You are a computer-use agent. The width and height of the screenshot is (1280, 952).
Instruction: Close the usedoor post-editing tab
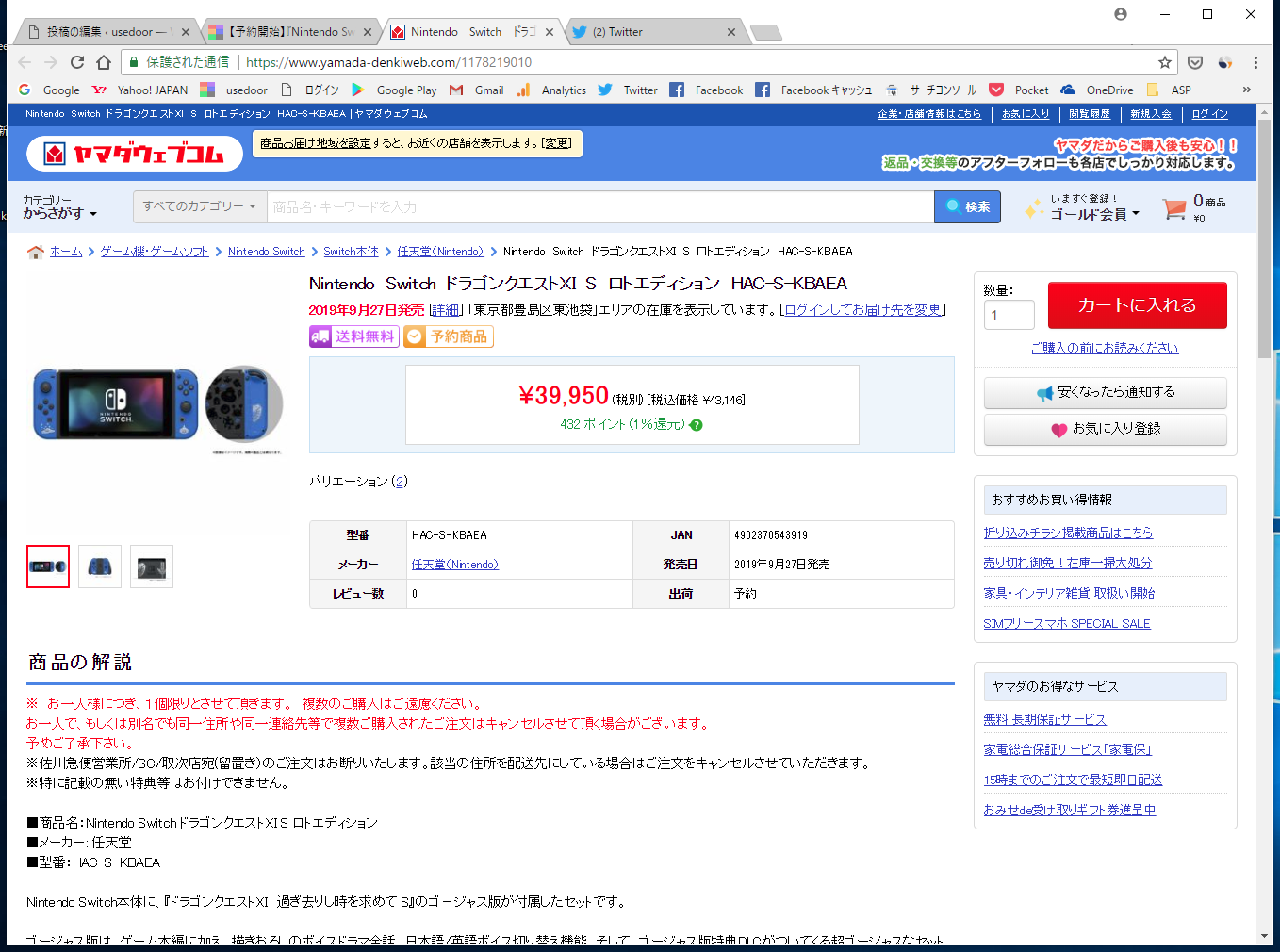[186, 32]
